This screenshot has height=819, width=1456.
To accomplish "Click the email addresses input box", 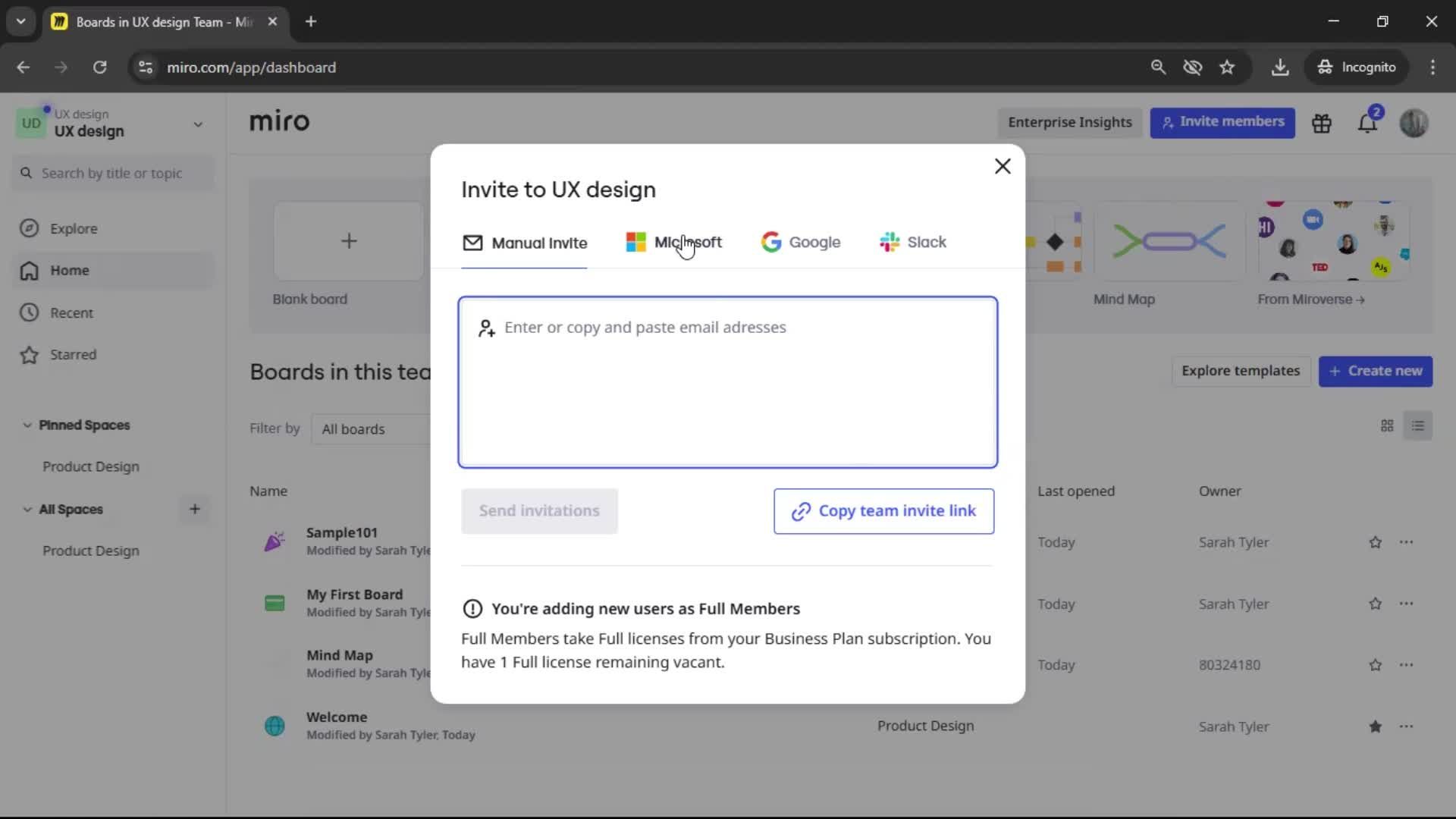I will pos(728,382).
